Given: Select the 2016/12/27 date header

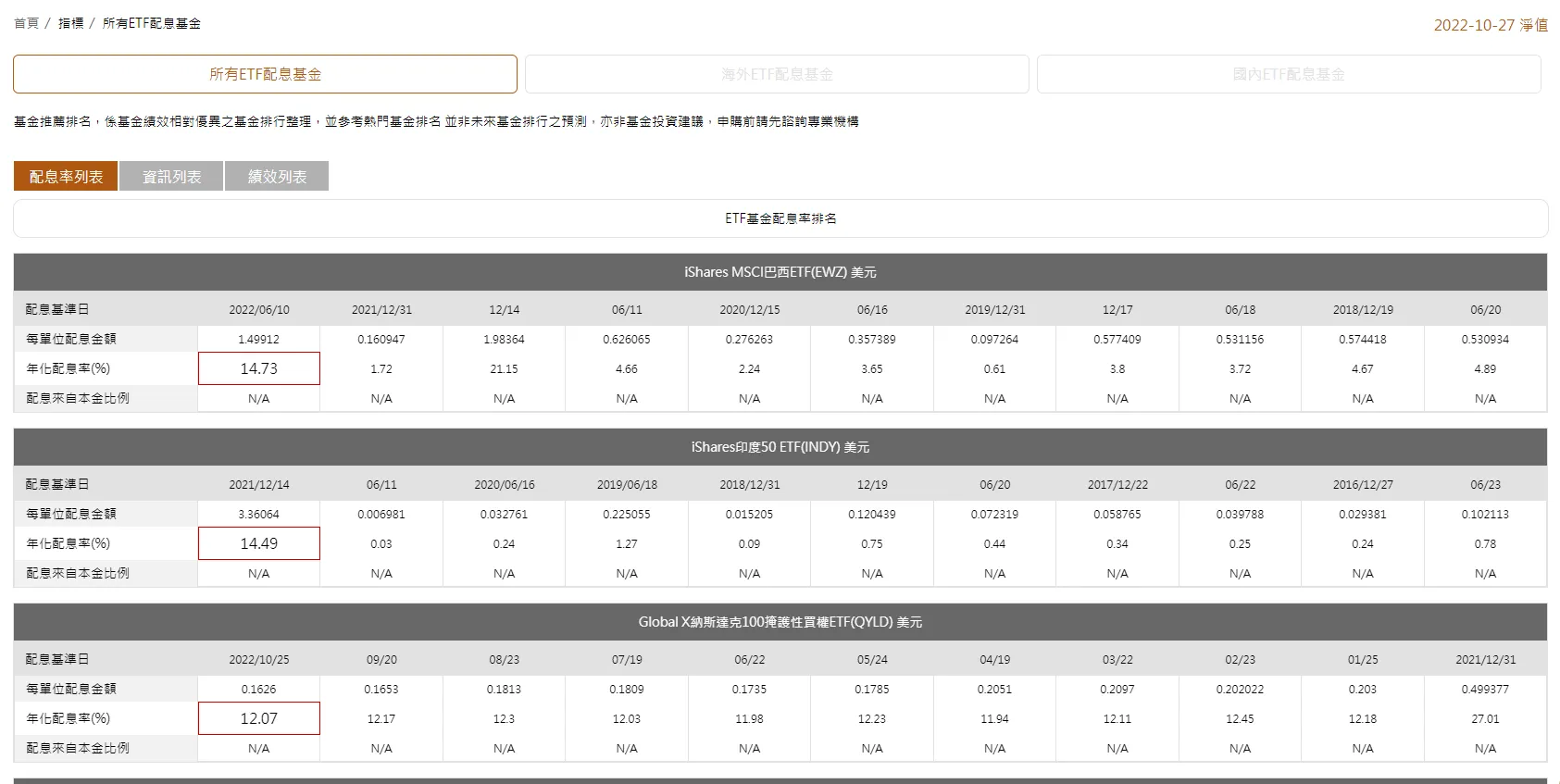Looking at the screenshot, I should [x=1363, y=485].
